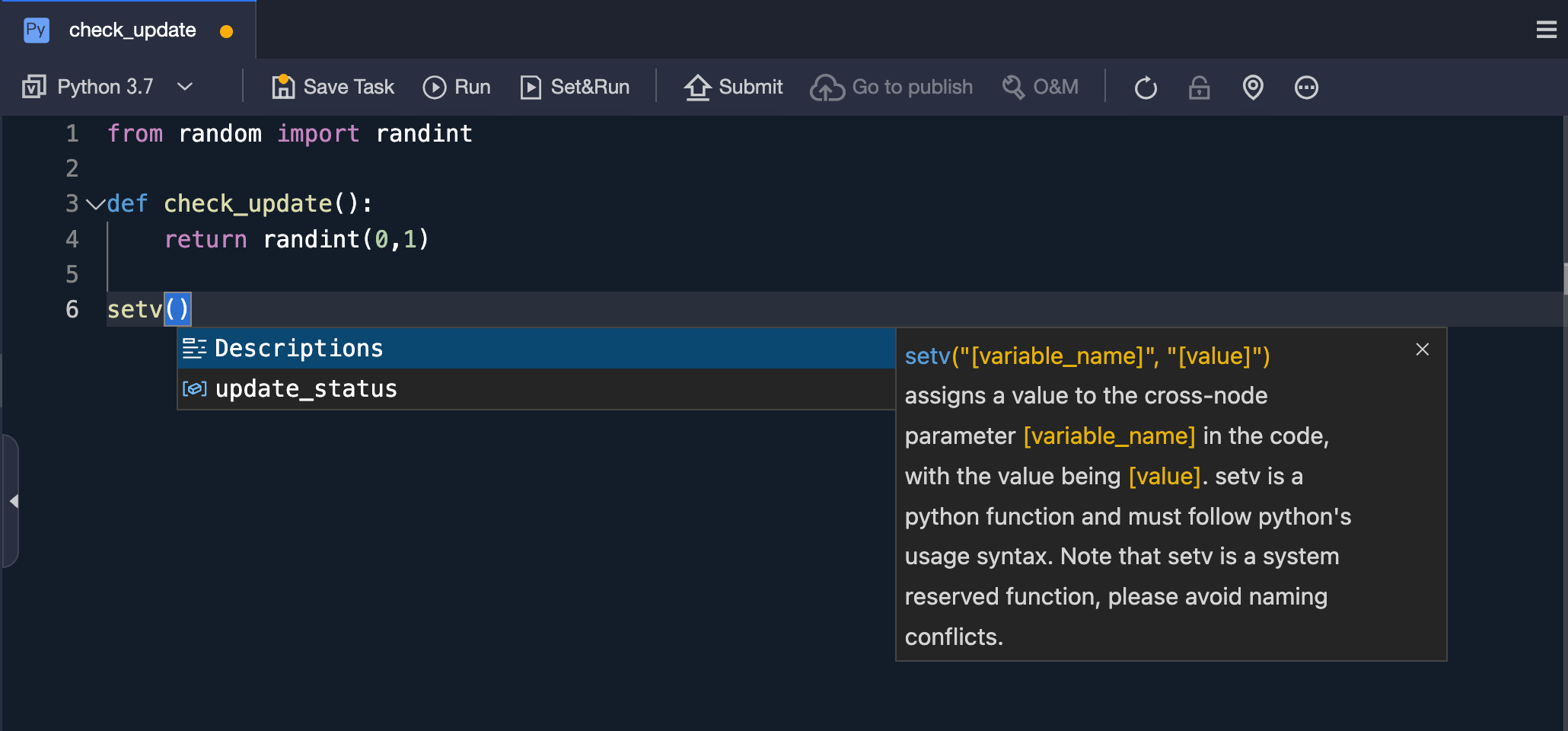Open the Python 3.7 version dropdown

click(x=185, y=87)
